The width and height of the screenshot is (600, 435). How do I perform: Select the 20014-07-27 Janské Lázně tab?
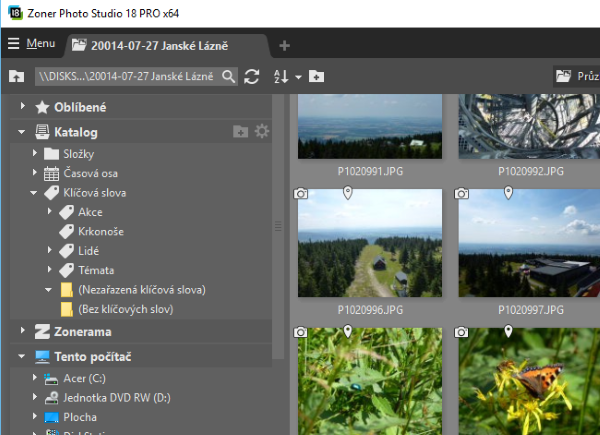(167, 46)
